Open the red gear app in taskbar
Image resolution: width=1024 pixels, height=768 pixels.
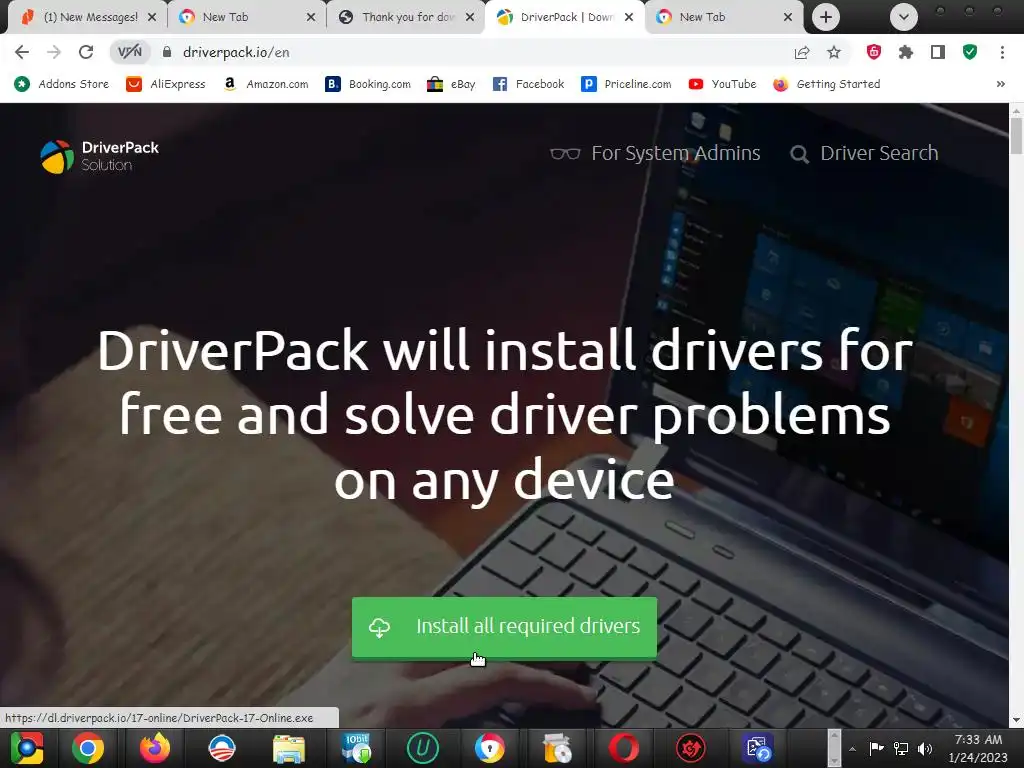[691, 748]
